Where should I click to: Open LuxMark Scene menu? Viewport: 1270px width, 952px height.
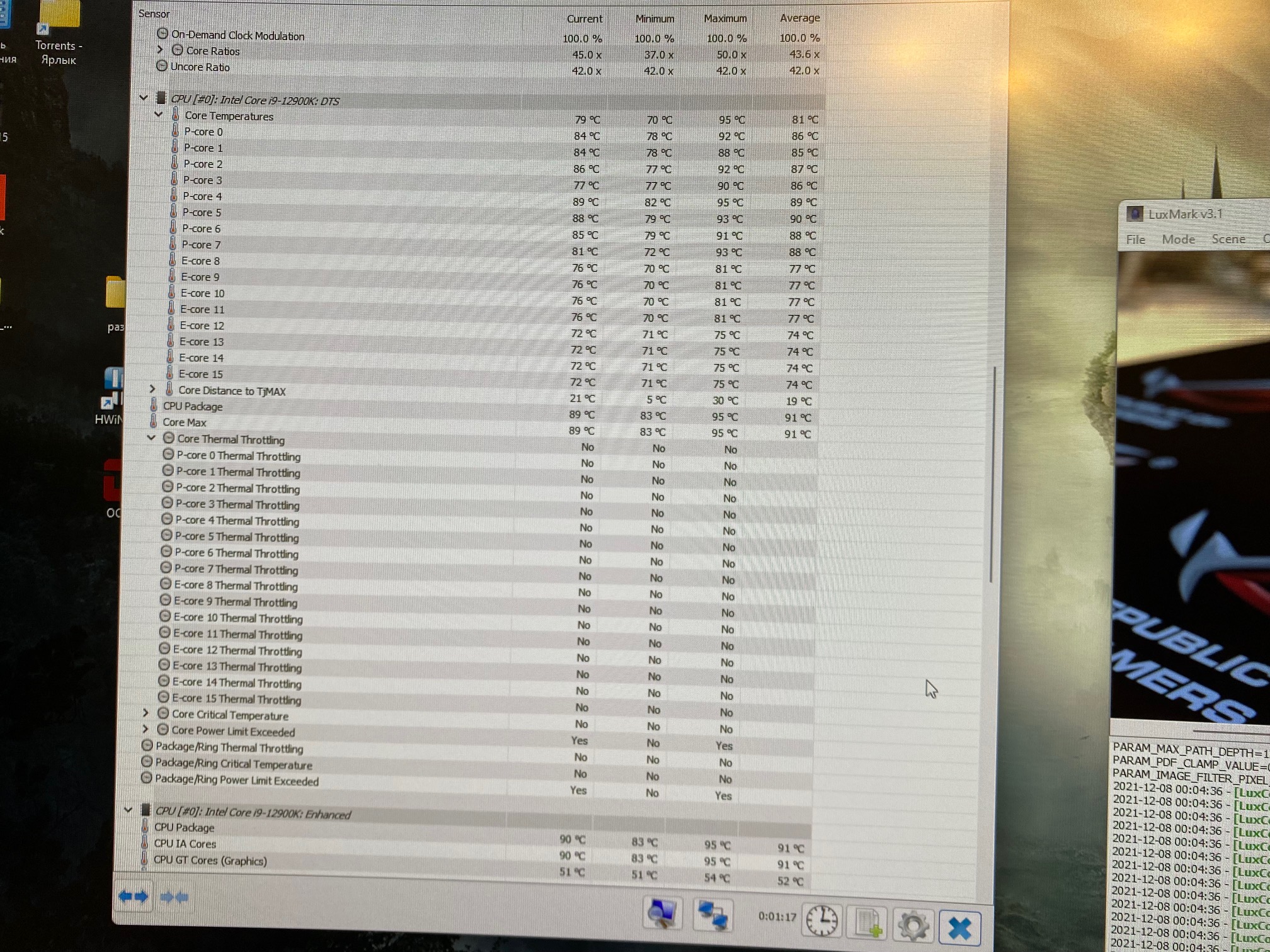click(1228, 239)
